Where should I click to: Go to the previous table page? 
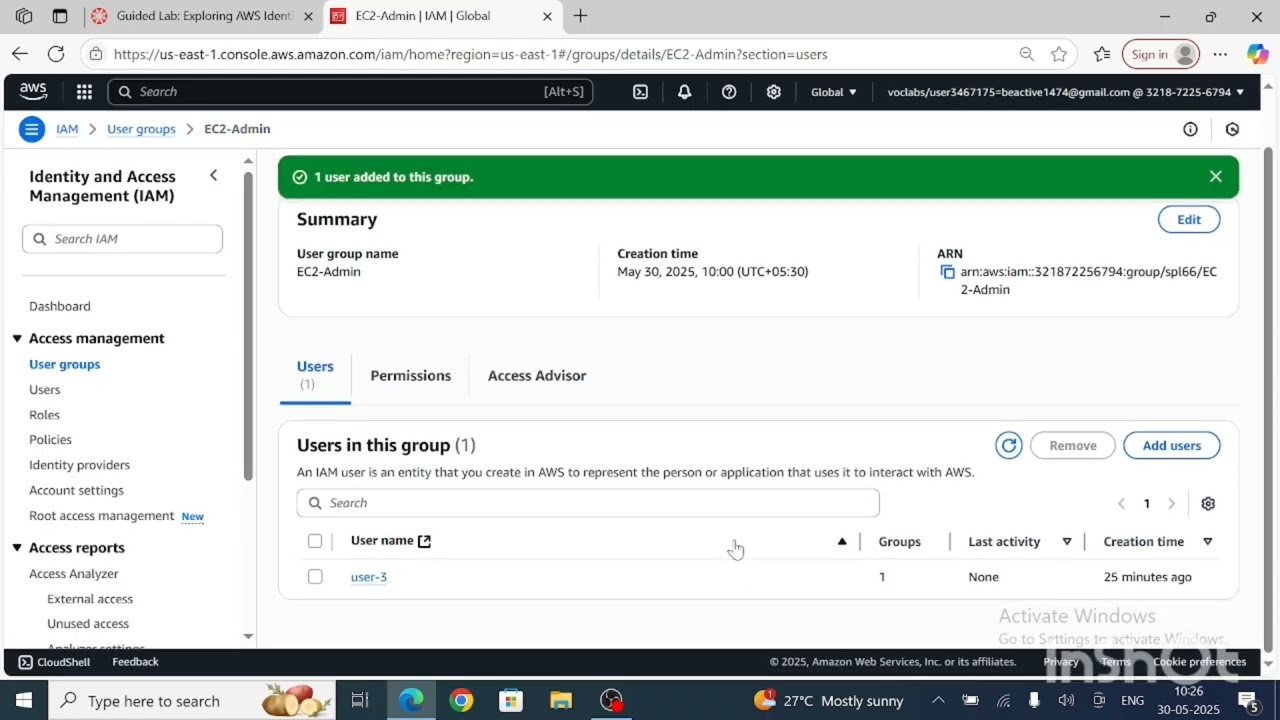coord(1121,503)
